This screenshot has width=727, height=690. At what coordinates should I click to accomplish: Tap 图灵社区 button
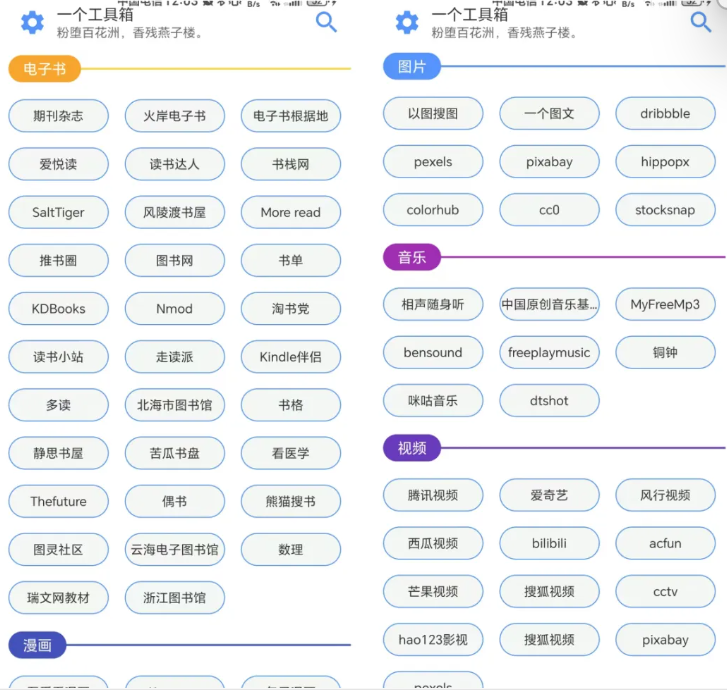(x=58, y=549)
